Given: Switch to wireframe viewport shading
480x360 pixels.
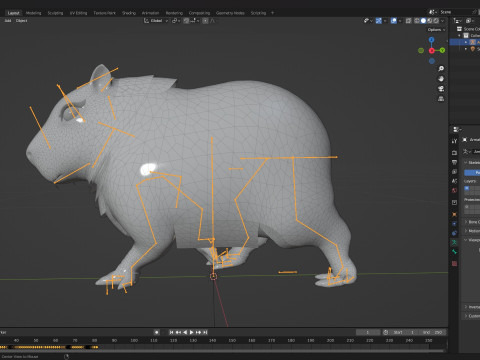Looking at the screenshot, I should point(417,21).
